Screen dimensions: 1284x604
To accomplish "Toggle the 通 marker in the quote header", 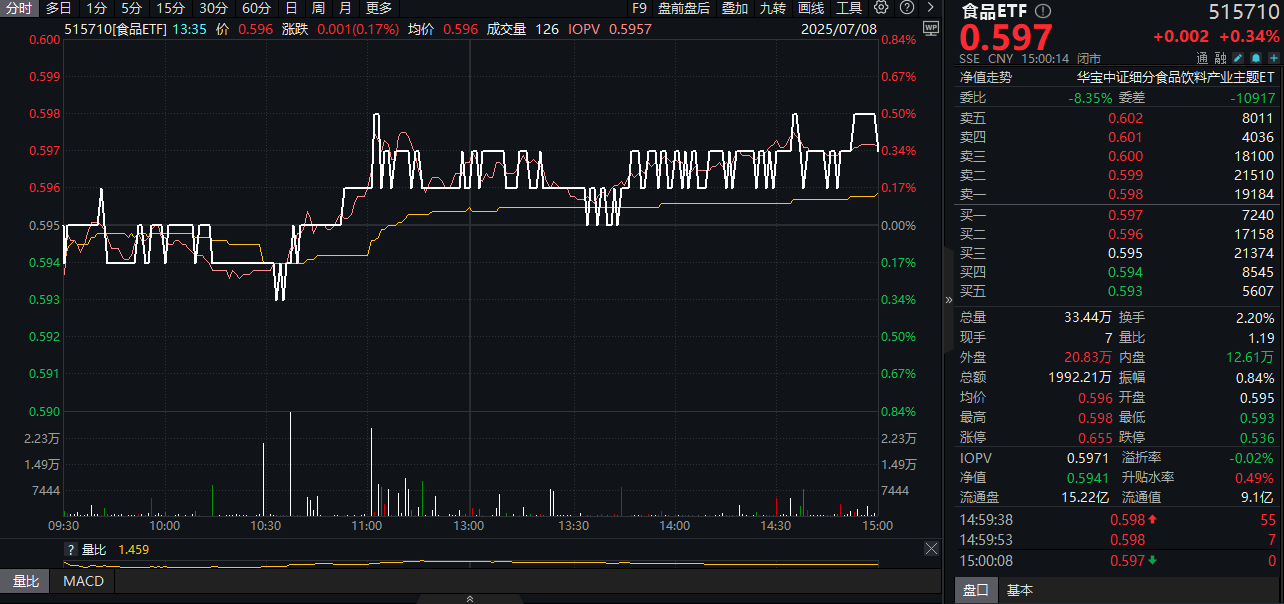I will [1203, 57].
